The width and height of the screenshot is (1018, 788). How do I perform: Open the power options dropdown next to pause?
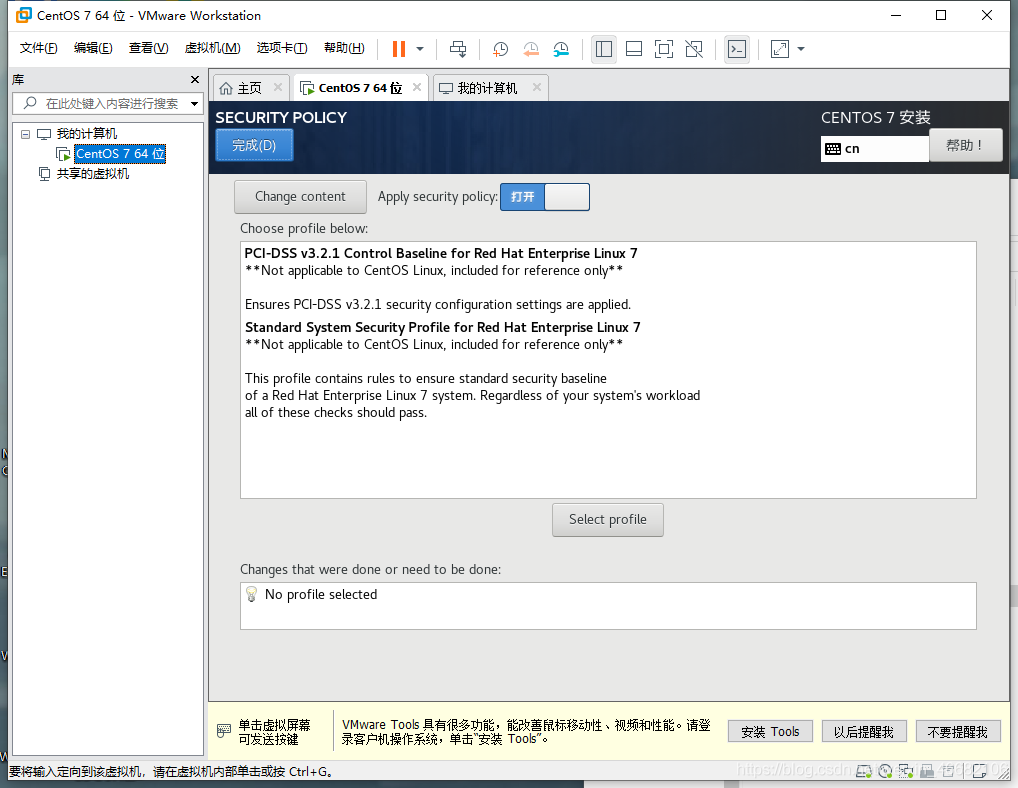tap(420, 49)
